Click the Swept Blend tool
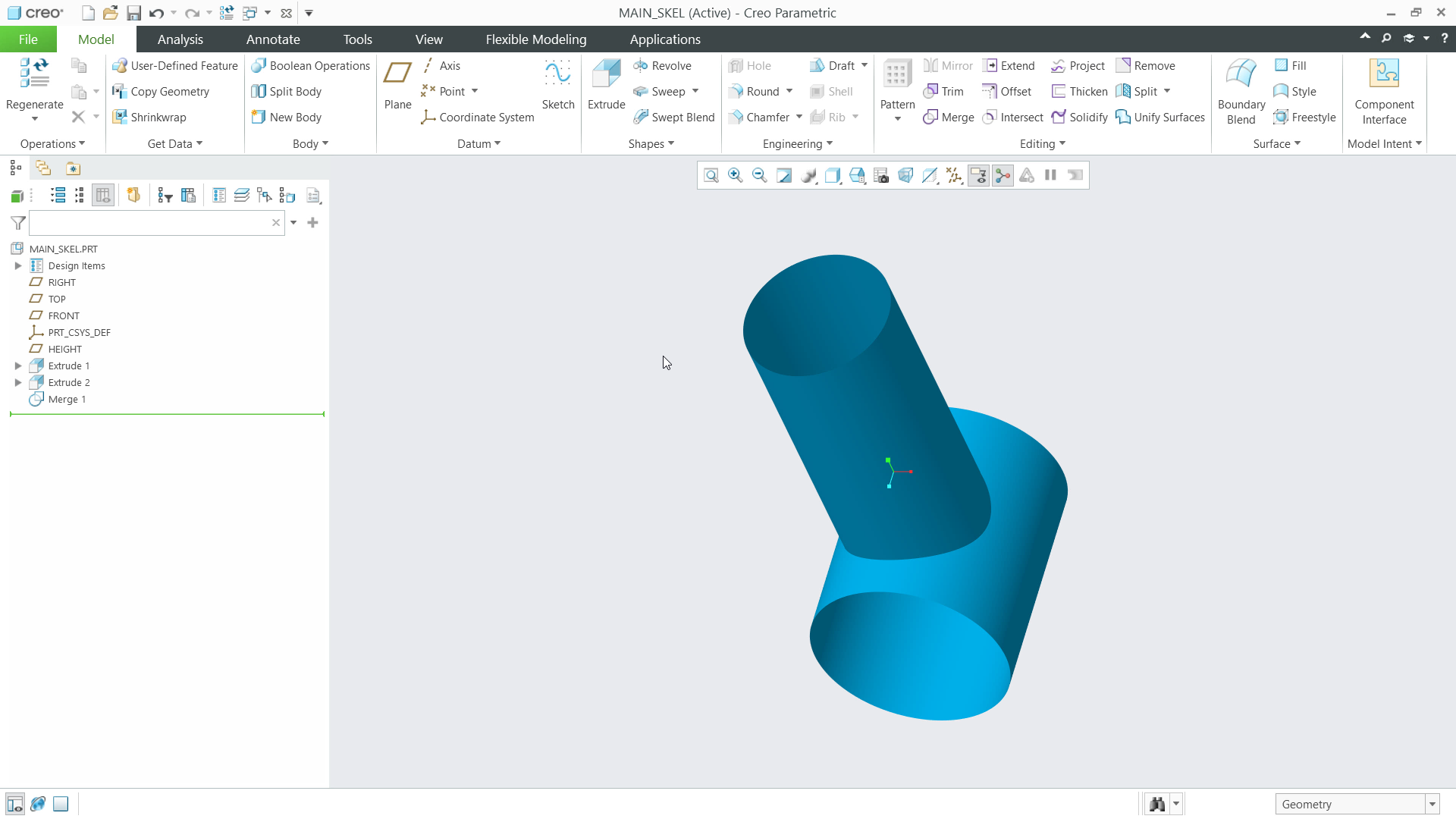The height and width of the screenshot is (819, 1456). [x=673, y=117]
